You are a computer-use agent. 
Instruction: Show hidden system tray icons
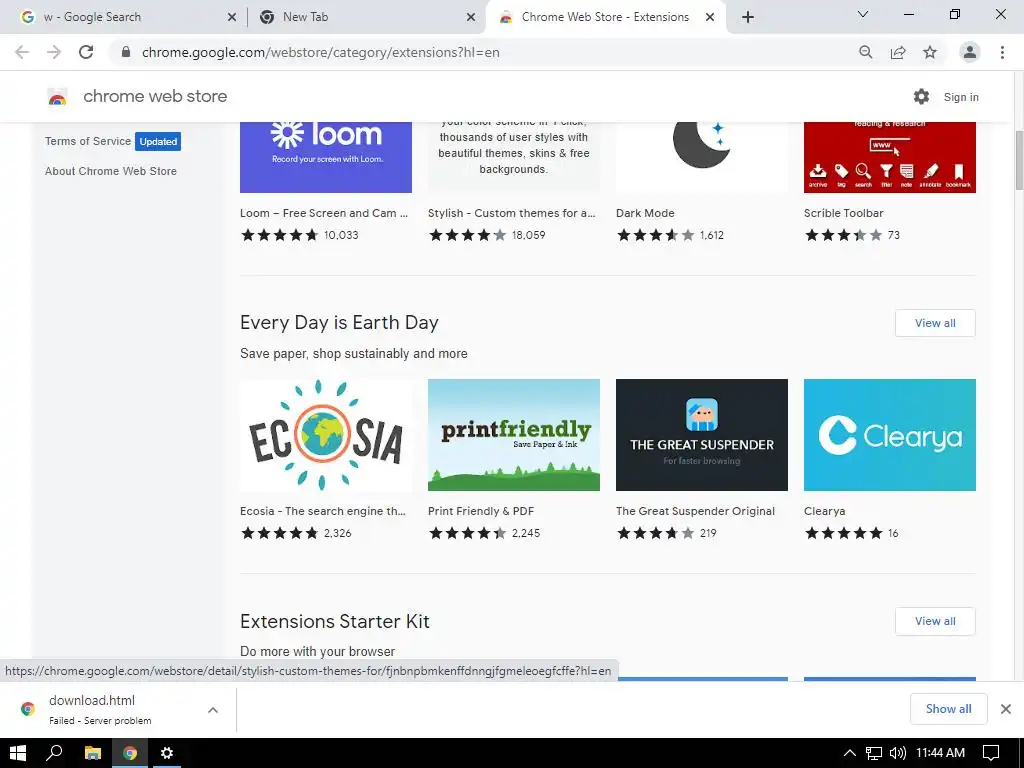[850, 753]
